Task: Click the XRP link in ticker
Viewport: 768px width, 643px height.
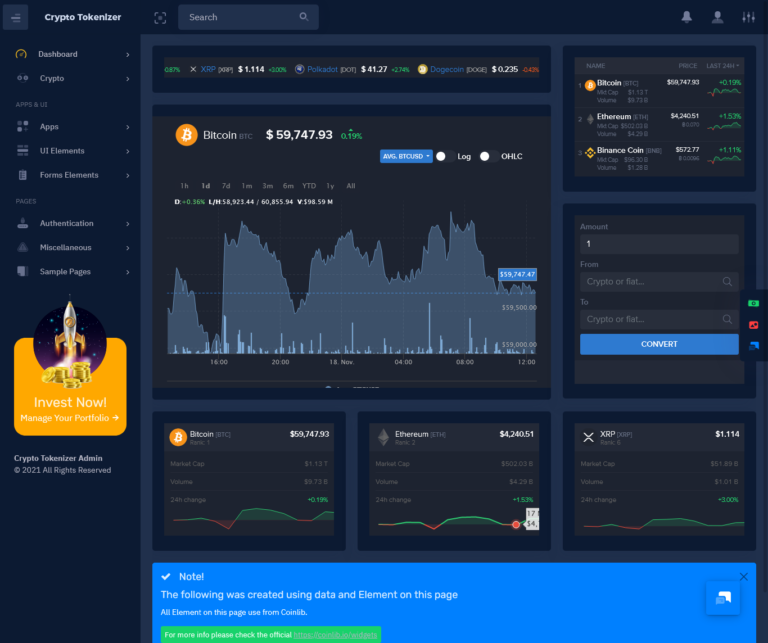Action: [x=208, y=70]
